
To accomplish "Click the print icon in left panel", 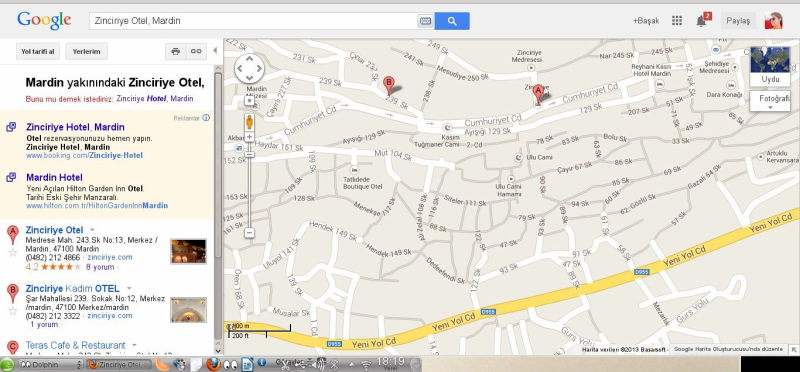I will (176, 51).
